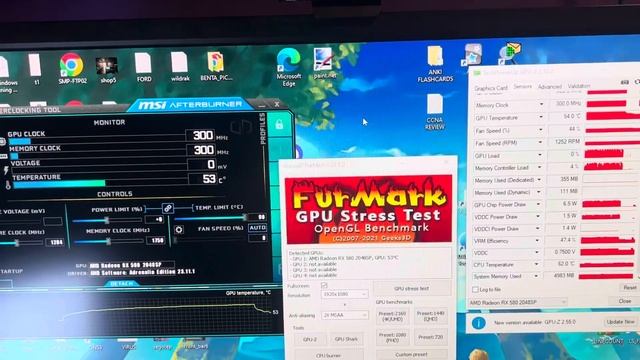Switch to the Graphics Card tab in GPU-Z
Viewport: 640px width, 360px height.
coord(490,88)
